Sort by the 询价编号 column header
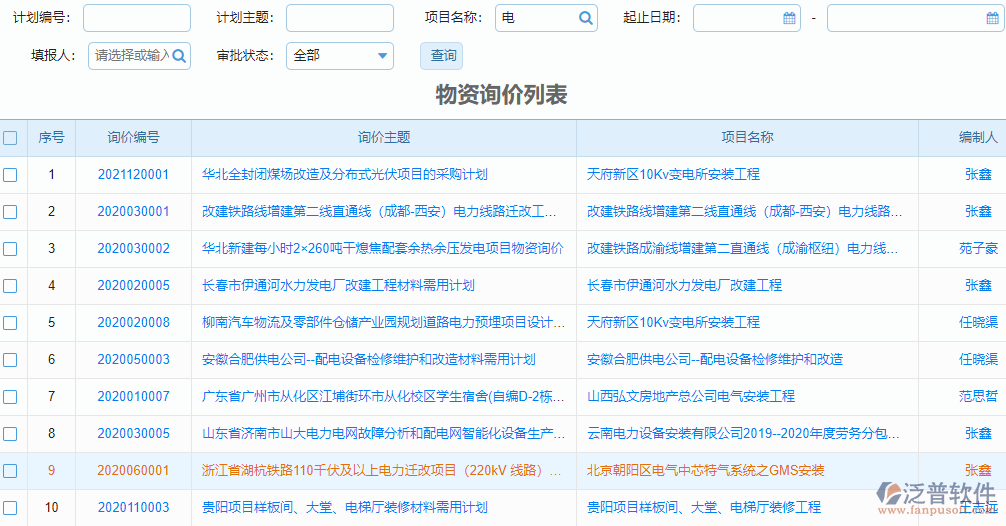1006x526 pixels. click(x=133, y=138)
